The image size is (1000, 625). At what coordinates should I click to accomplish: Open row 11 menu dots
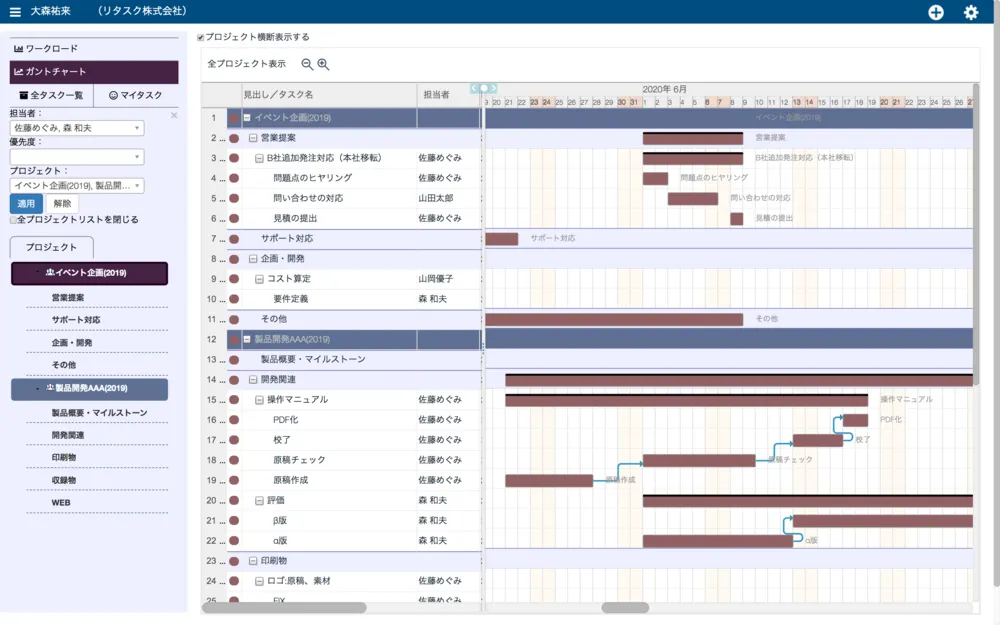tap(222, 320)
